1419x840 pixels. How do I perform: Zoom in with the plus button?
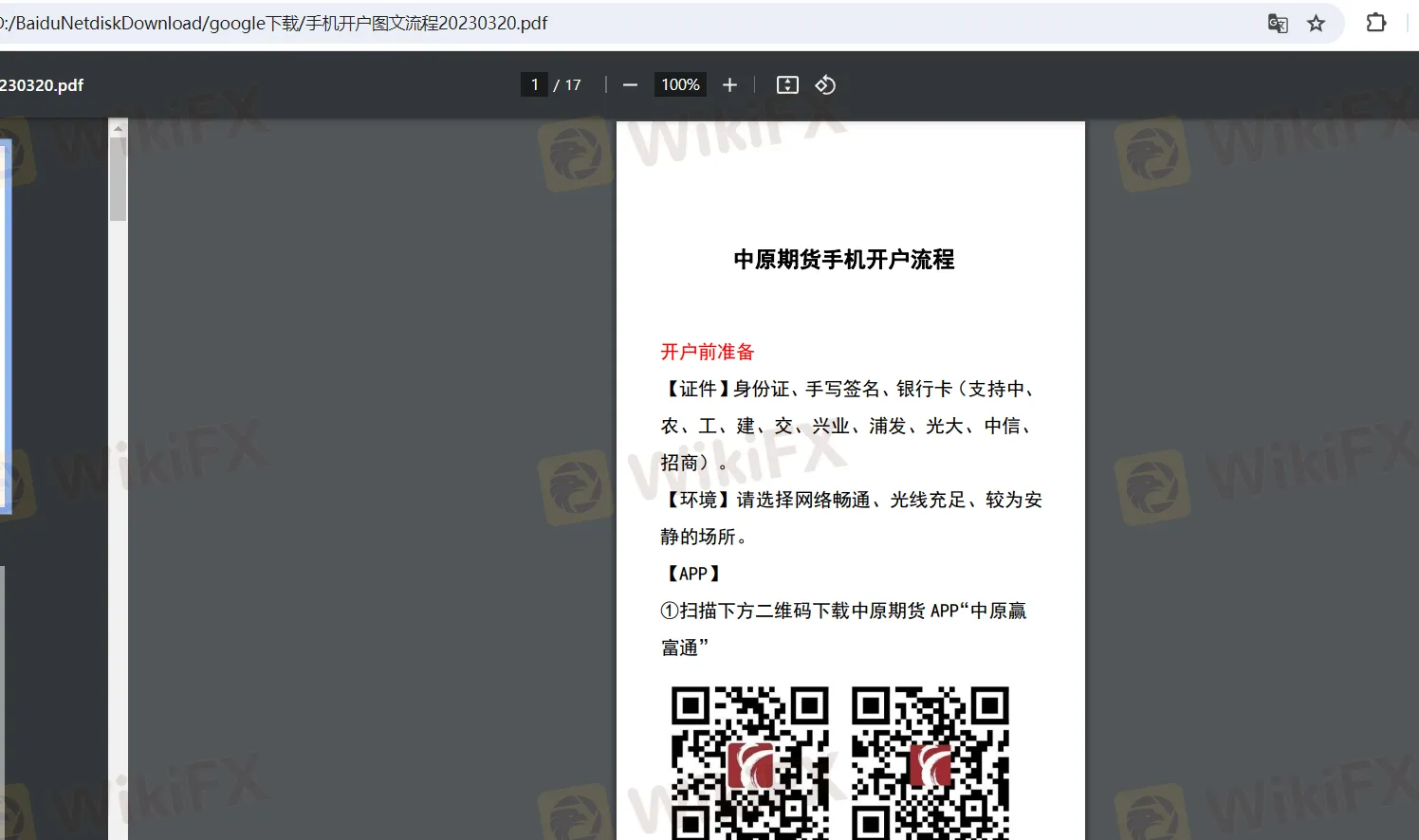[x=729, y=85]
